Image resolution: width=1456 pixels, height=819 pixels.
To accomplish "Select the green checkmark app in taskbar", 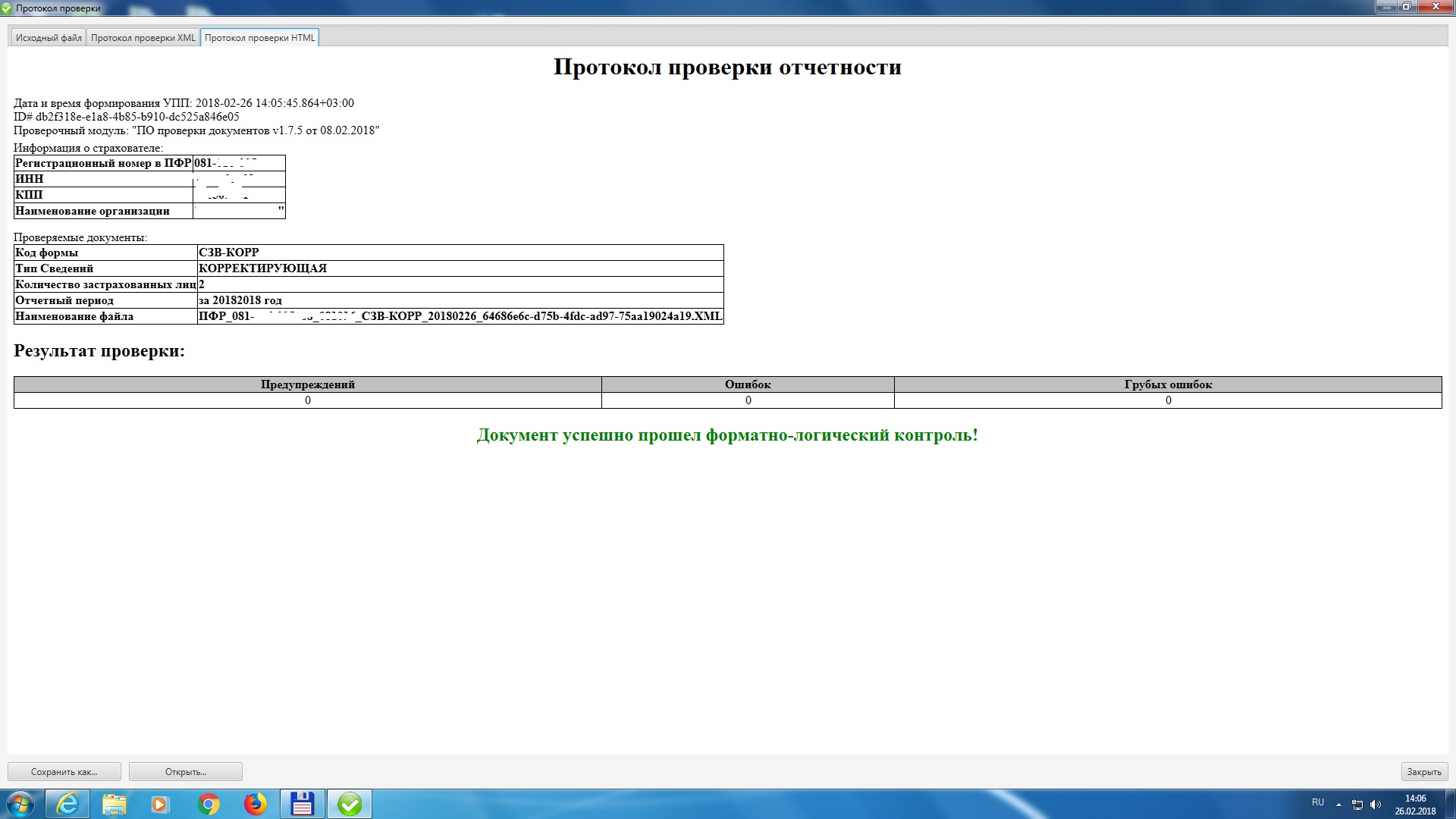I will tap(350, 804).
